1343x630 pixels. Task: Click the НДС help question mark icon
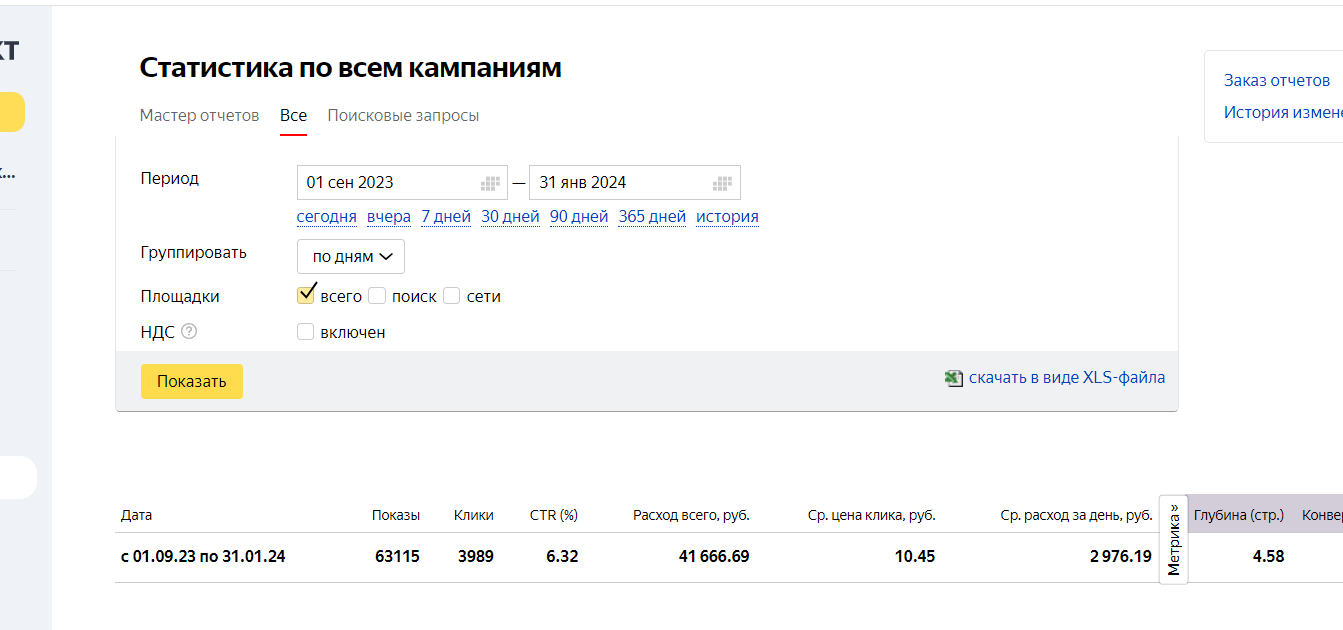[x=189, y=332]
